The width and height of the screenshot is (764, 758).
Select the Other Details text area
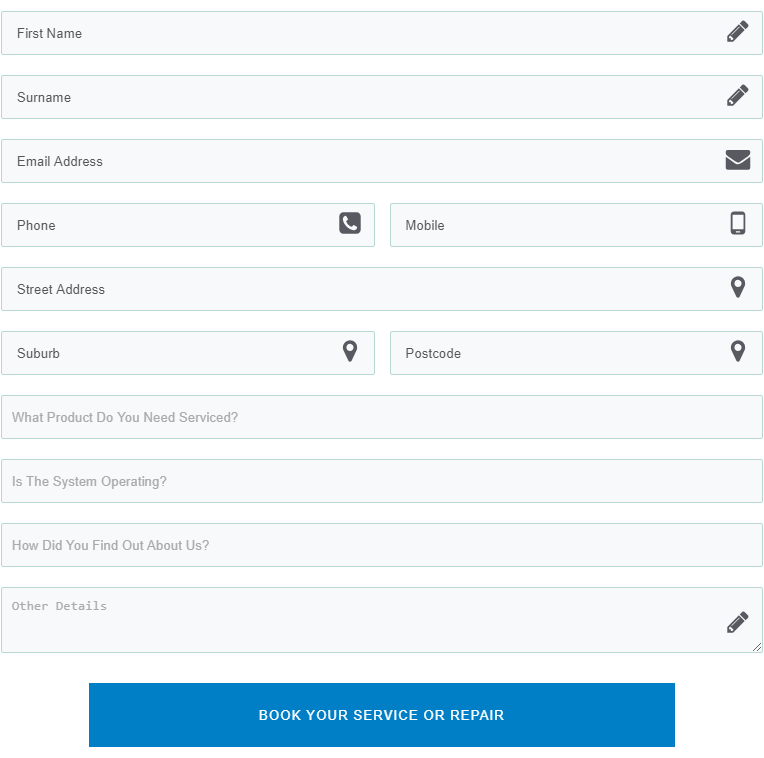click(x=382, y=620)
